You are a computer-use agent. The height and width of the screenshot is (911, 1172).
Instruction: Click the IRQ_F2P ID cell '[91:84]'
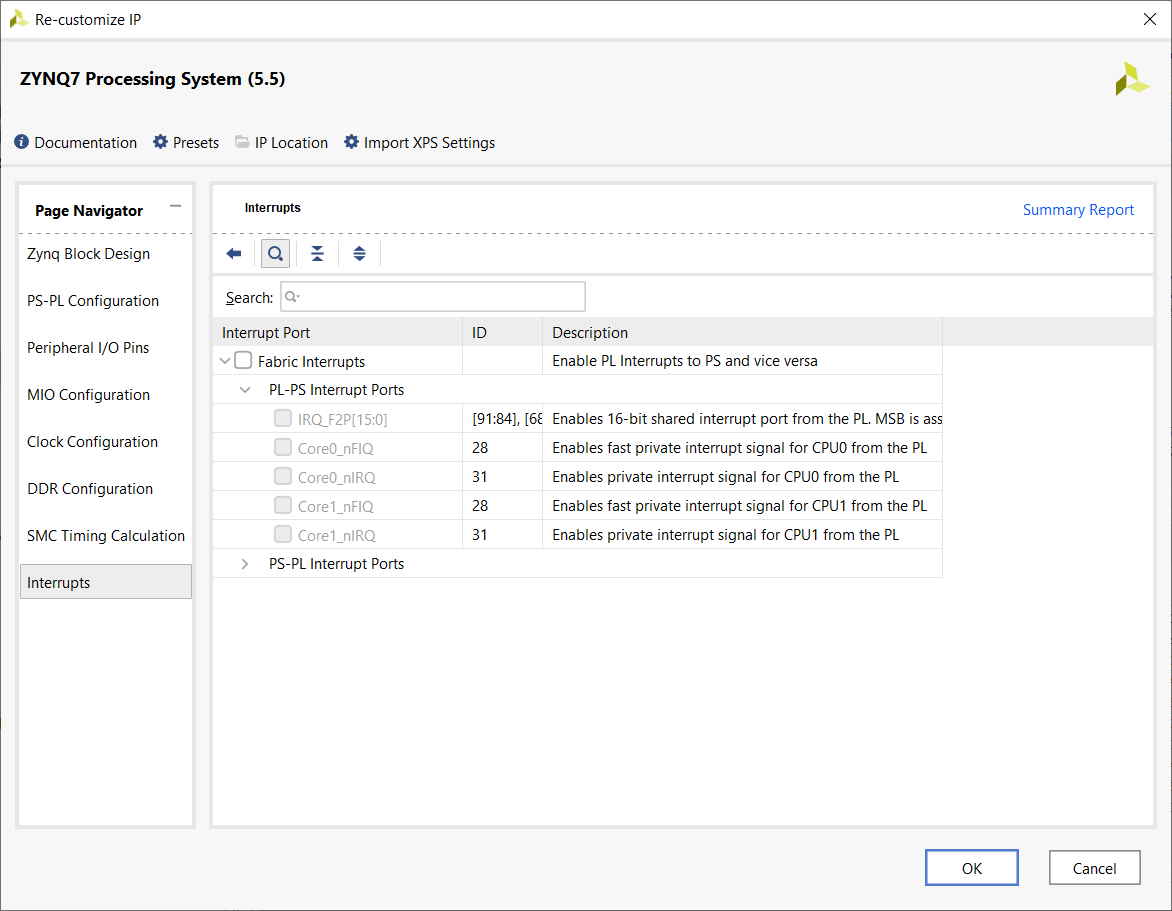(x=503, y=419)
